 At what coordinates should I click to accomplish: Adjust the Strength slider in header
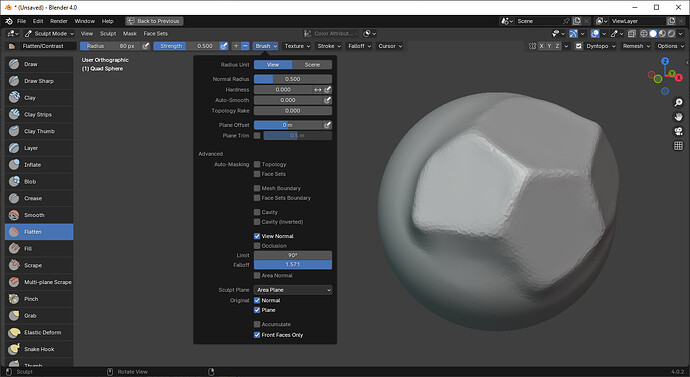coord(186,46)
